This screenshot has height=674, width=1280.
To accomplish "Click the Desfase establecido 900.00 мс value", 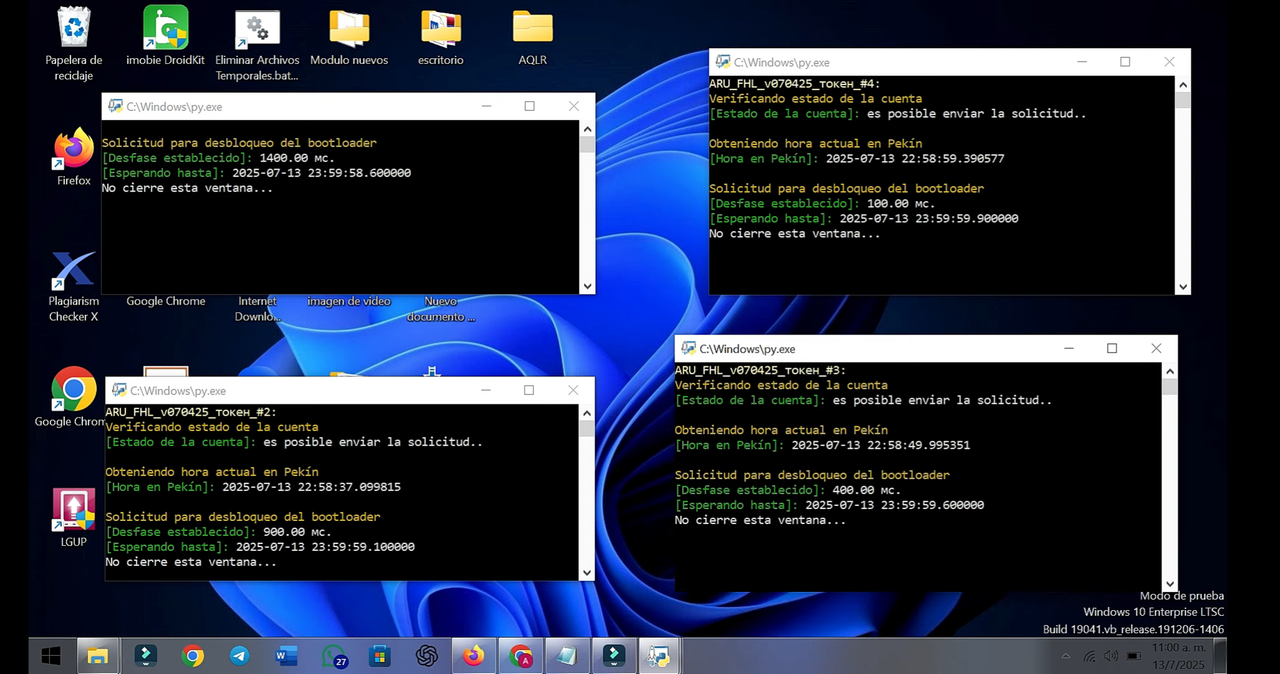I will (297, 532).
